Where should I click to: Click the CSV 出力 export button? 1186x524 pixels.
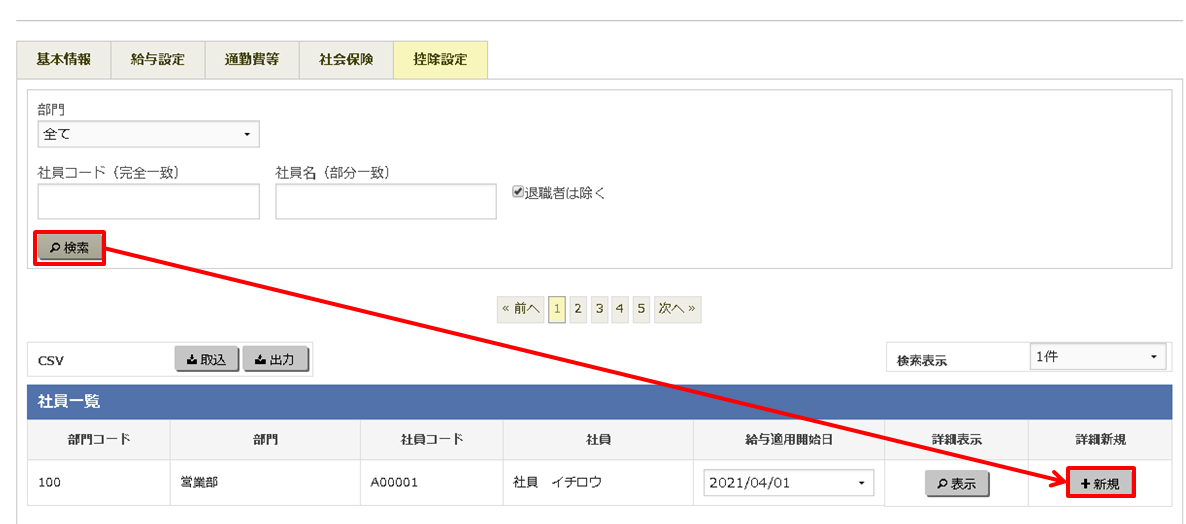pyautogui.click(x=275, y=360)
